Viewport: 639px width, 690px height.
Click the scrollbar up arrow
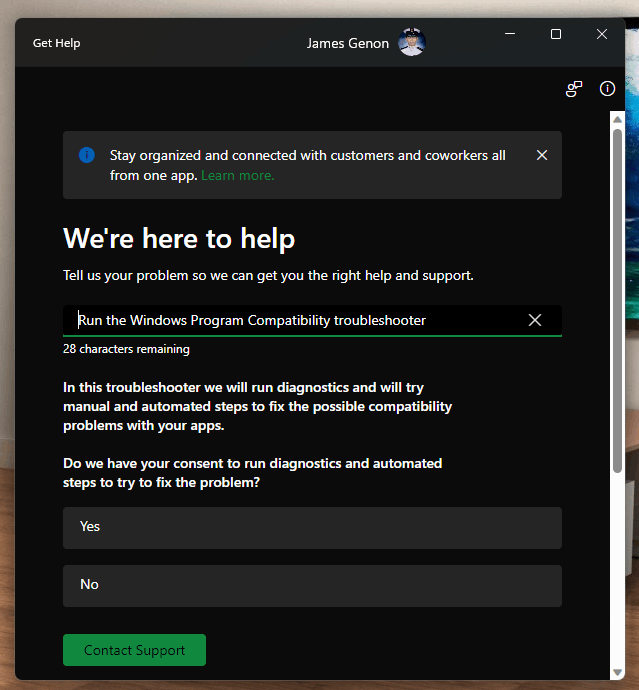(617, 119)
